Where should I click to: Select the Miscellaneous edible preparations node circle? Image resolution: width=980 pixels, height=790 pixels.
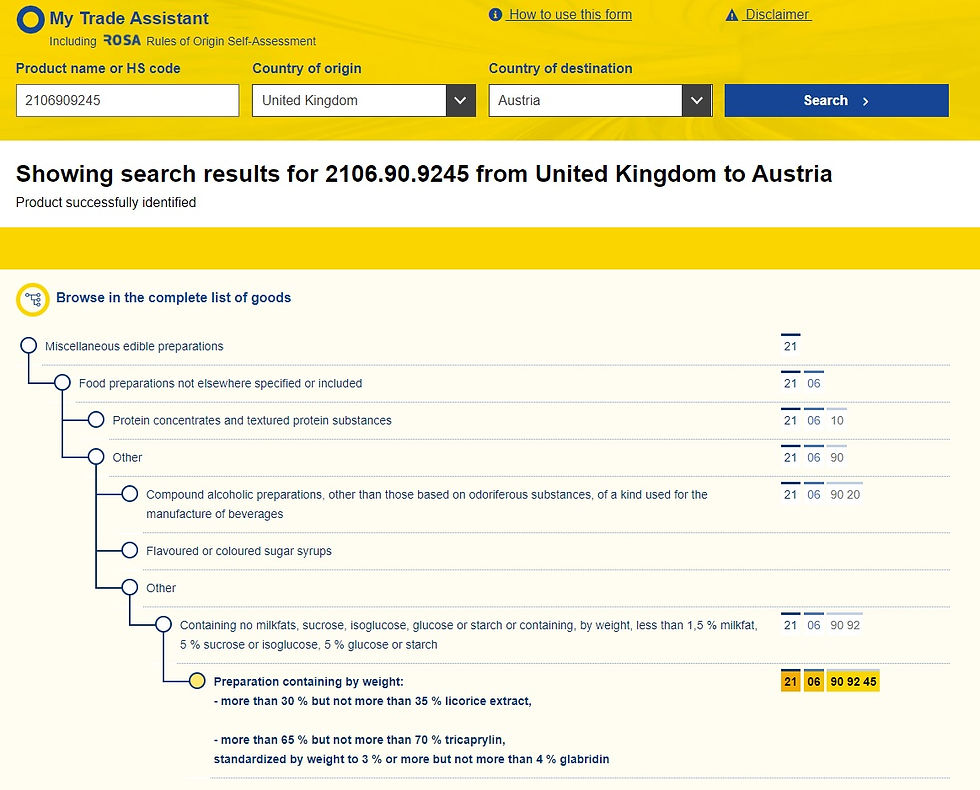point(29,346)
